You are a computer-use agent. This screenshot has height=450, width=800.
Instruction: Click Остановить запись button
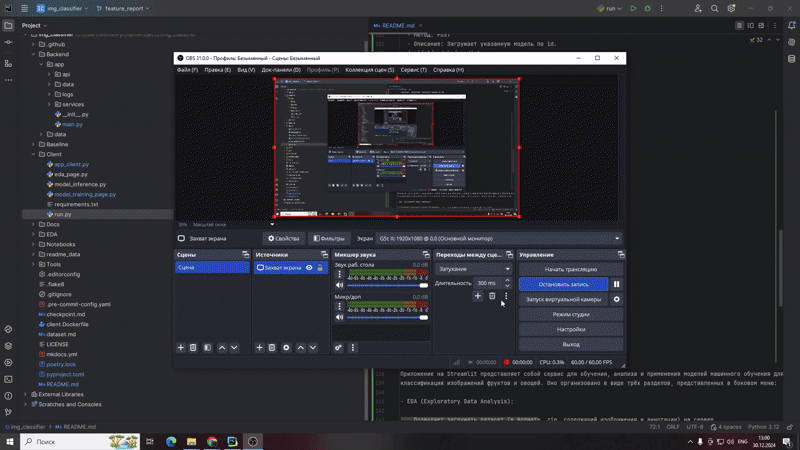click(x=564, y=284)
